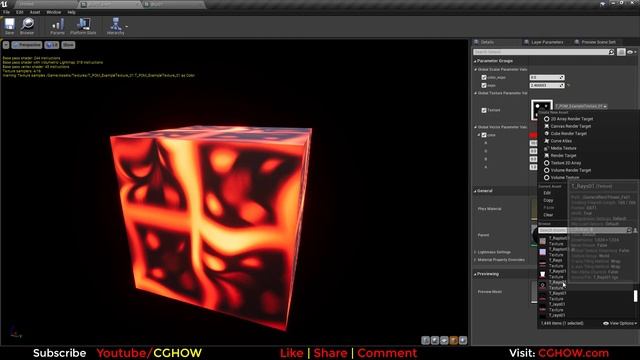The image size is (640, 360).
Task: Click the Perspective viewport button
Action: [27, 45]
